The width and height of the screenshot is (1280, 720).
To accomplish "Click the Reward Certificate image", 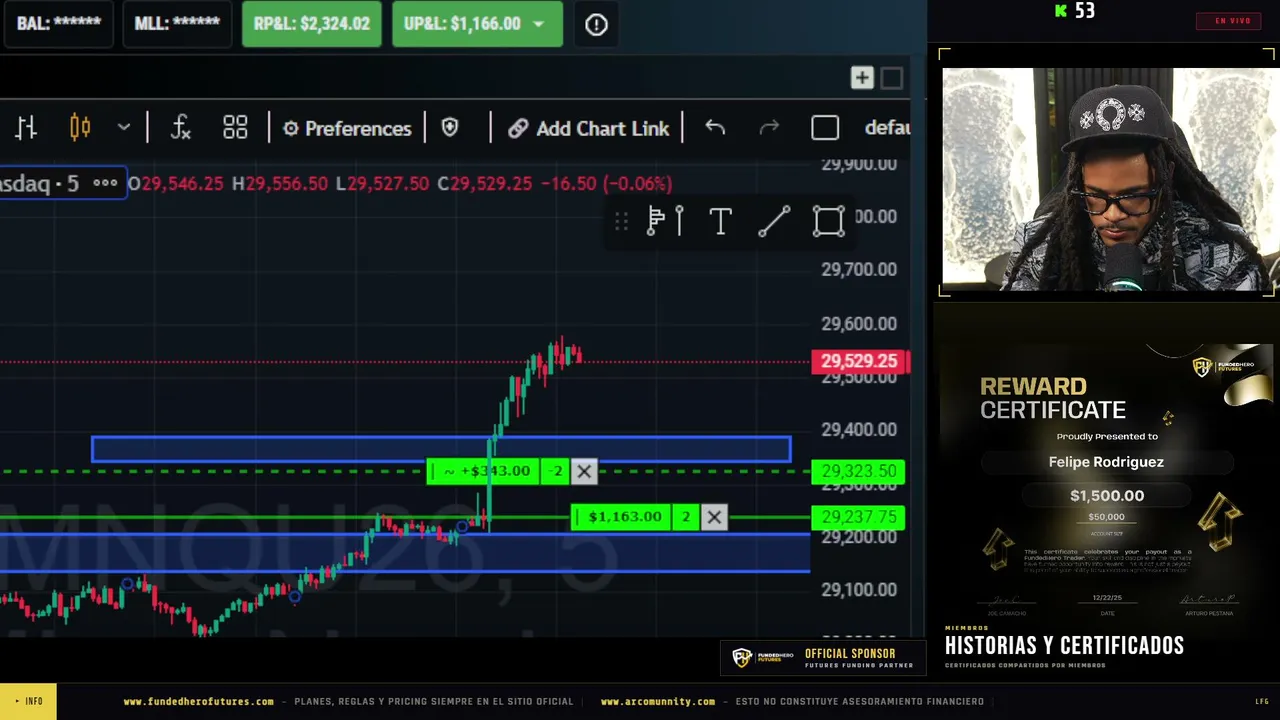I will coord(1107,485).
